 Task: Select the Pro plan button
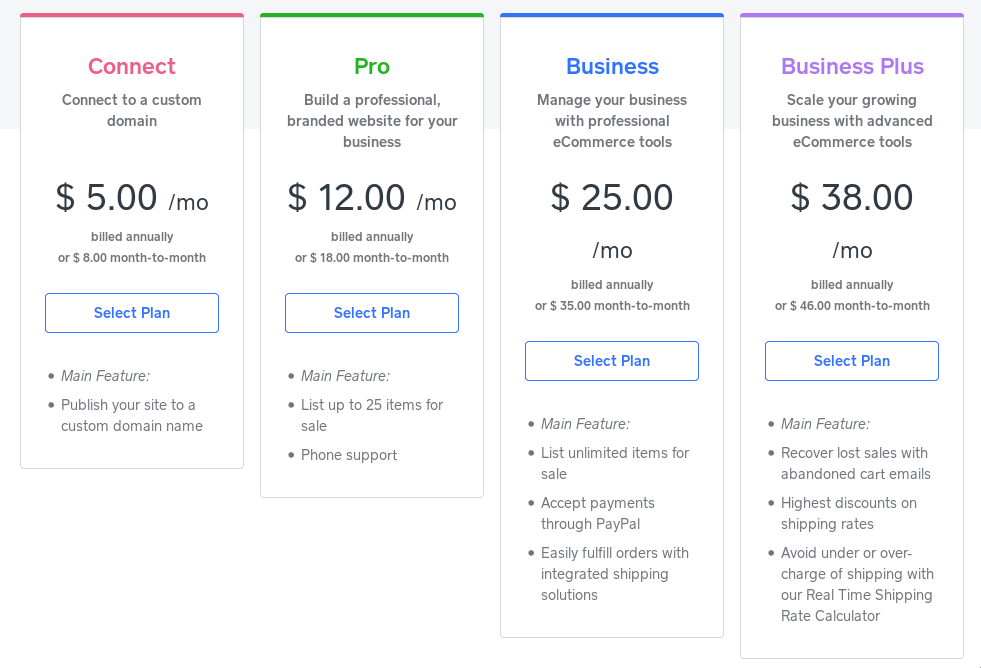(x=372, y=313)
